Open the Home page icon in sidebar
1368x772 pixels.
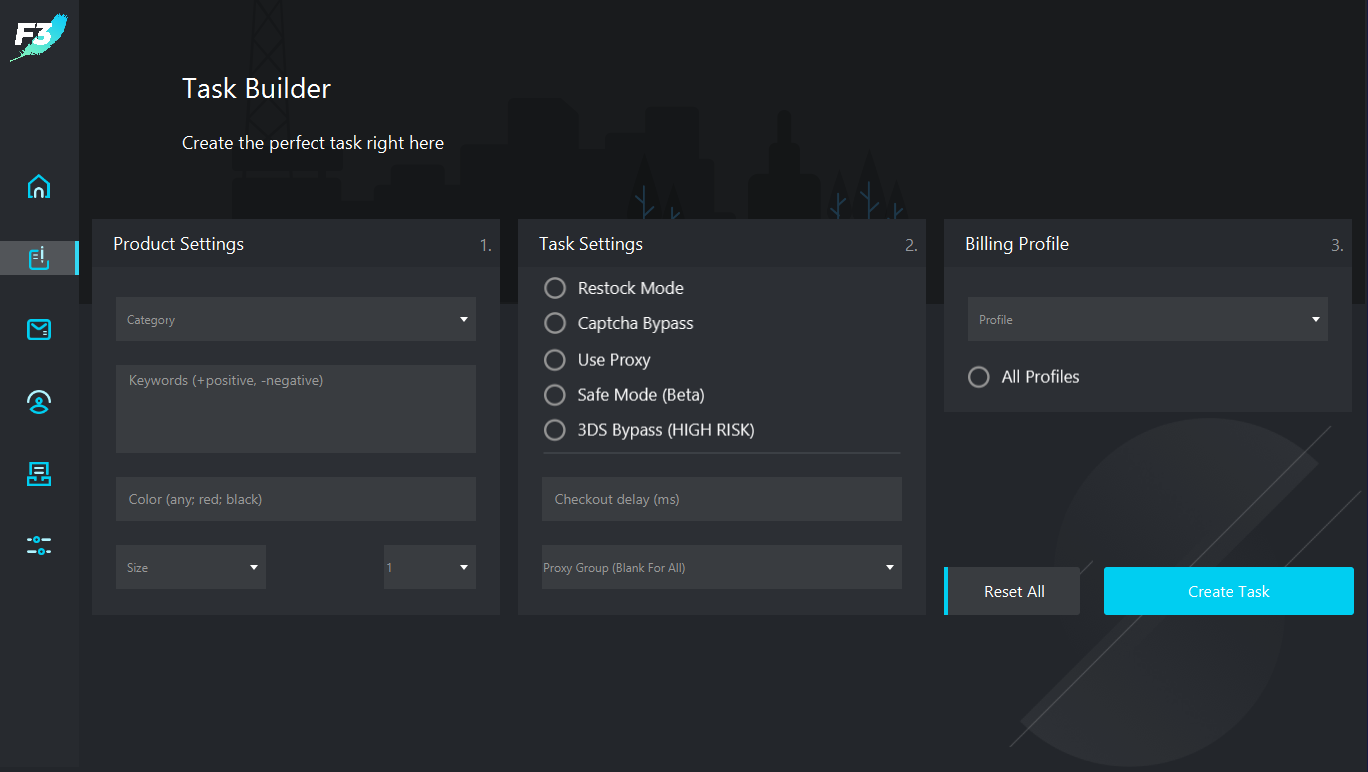coord(39,187)
